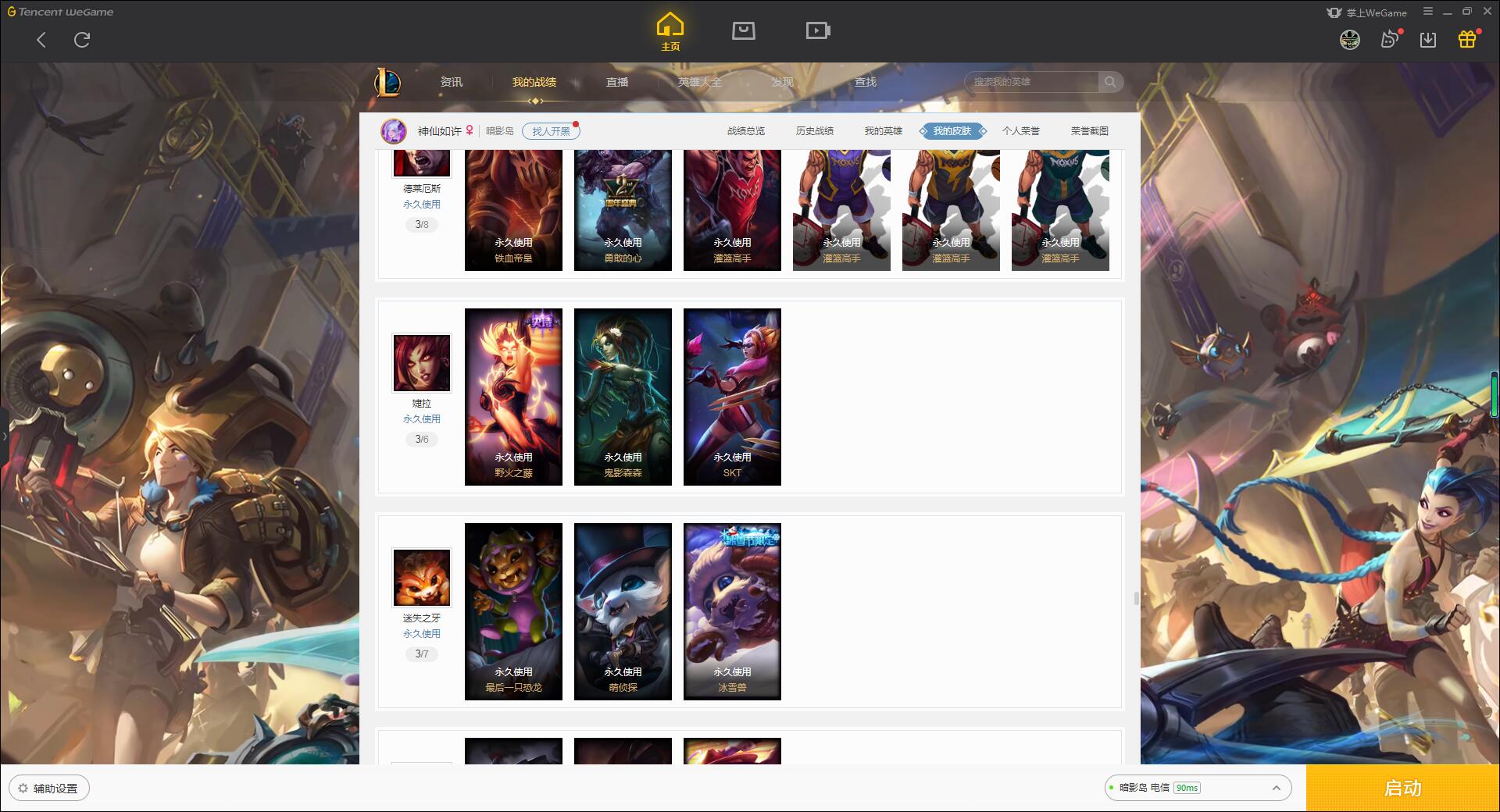
Task: Click the search magnifier icon
Action: point(1110,82)
